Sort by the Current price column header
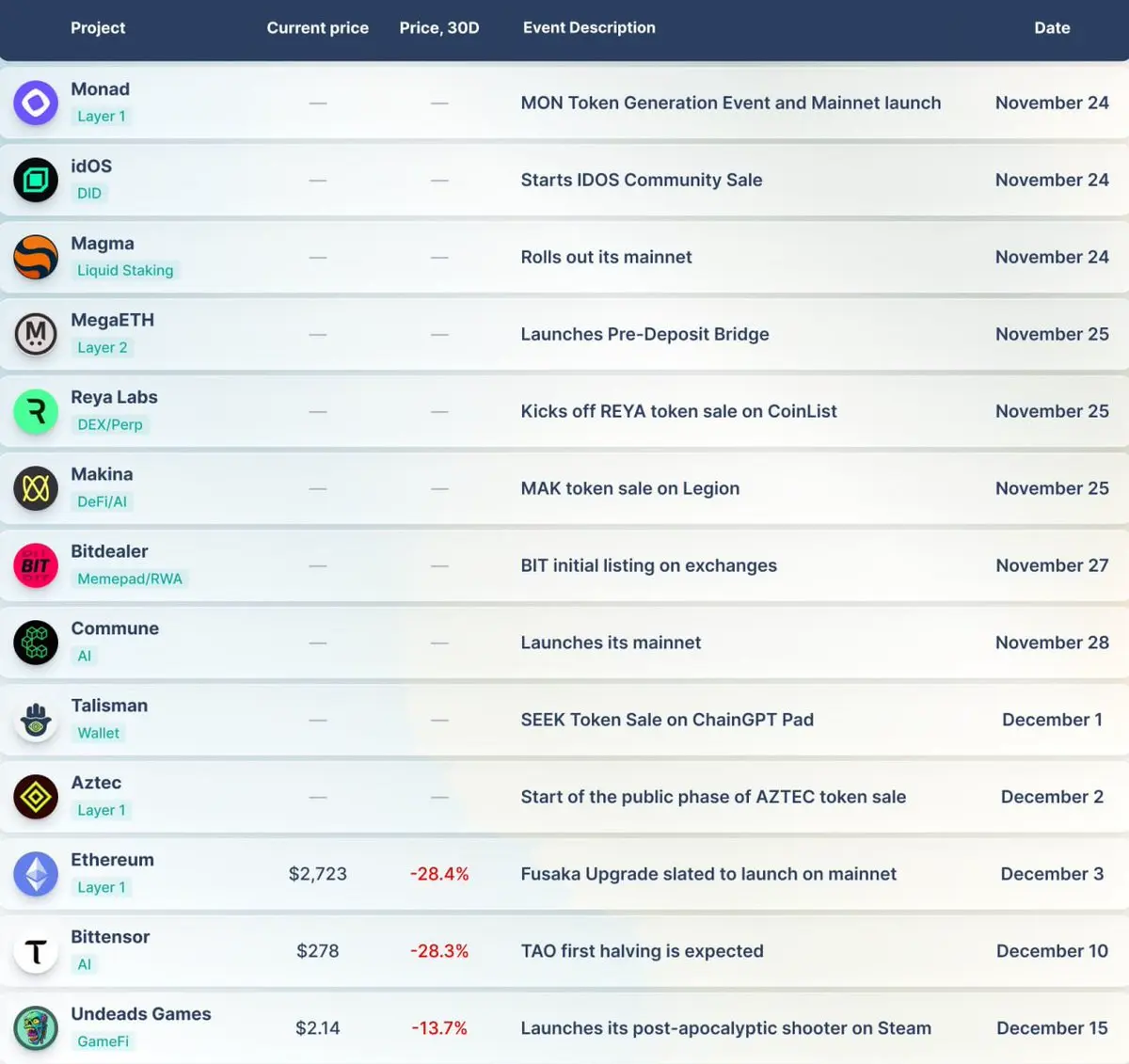This screenshot has height=1064, width=1129. pyautogui.click(x=318, y=28)
